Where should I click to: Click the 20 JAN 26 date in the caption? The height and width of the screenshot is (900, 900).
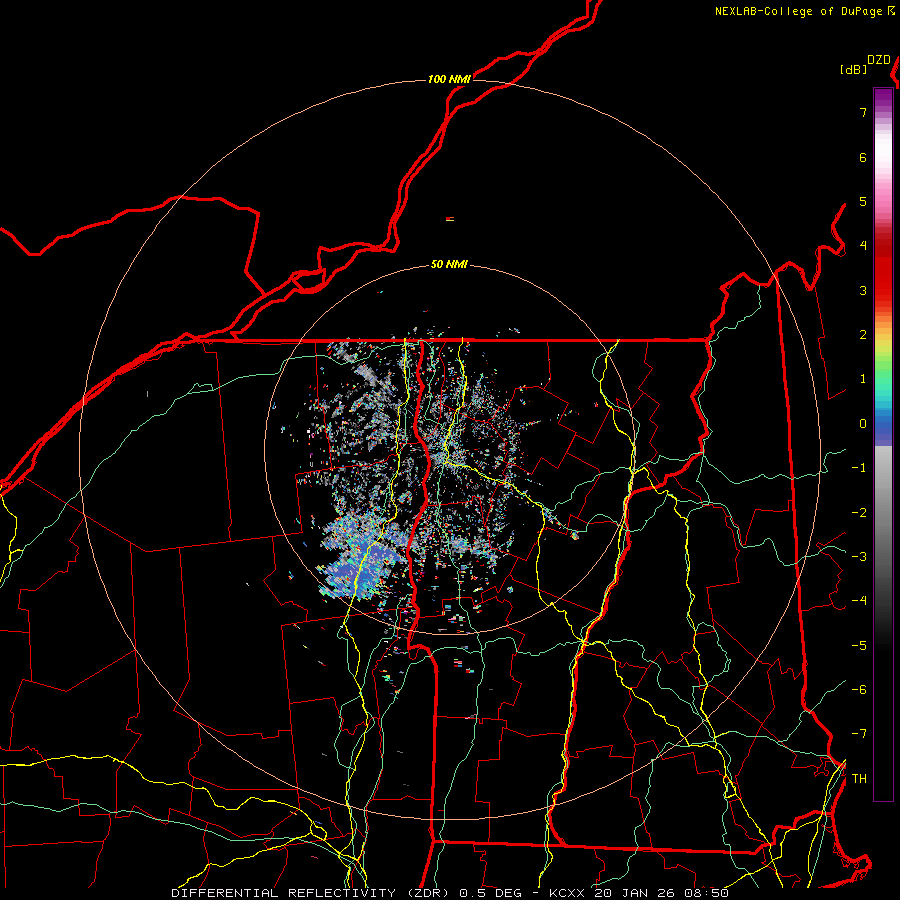pyautogui.click(x=634, y=893)
